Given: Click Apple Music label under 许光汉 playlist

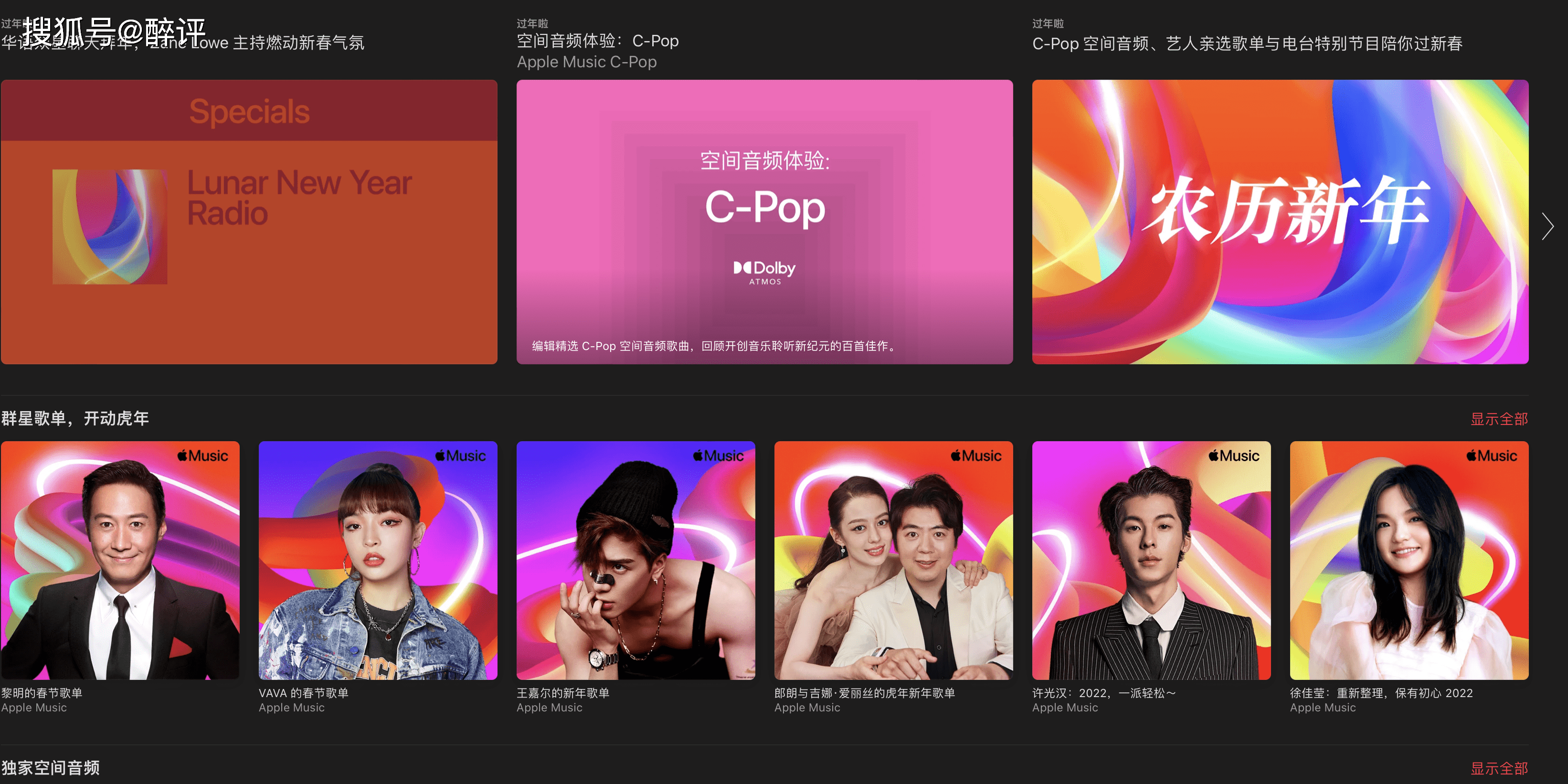Looking at the screenshot, I should pos(1065,707).
